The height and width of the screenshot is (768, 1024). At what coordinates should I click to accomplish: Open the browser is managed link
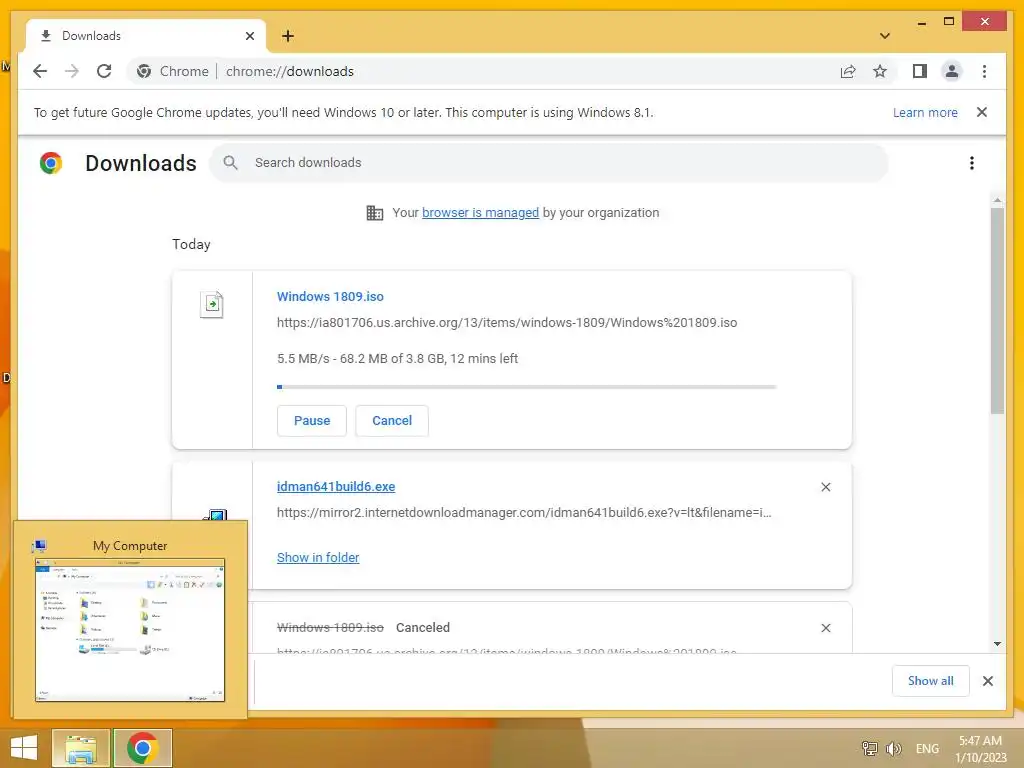coord(481,213)
